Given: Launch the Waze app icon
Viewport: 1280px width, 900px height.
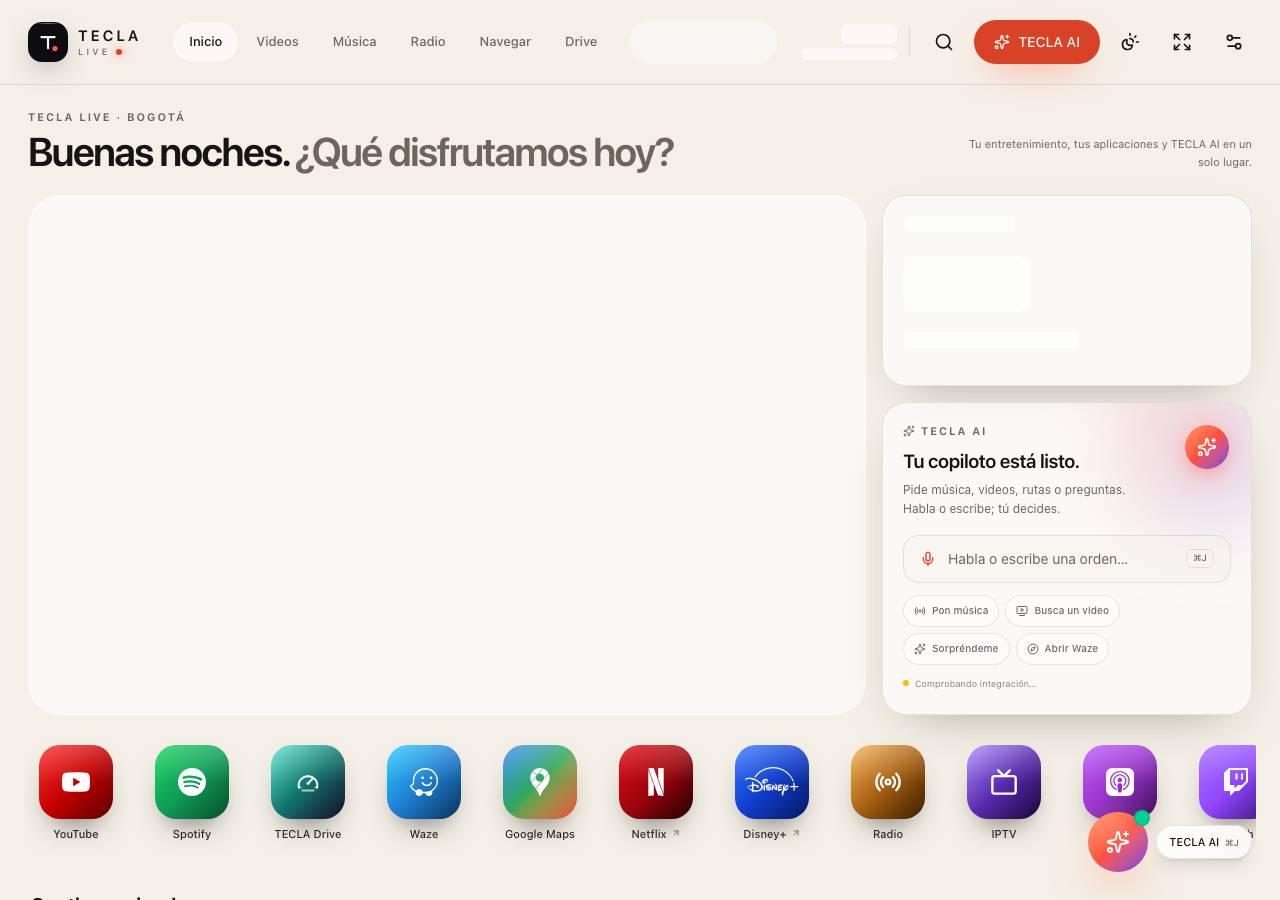Looking at the screenshot, I should coord(424,782).
